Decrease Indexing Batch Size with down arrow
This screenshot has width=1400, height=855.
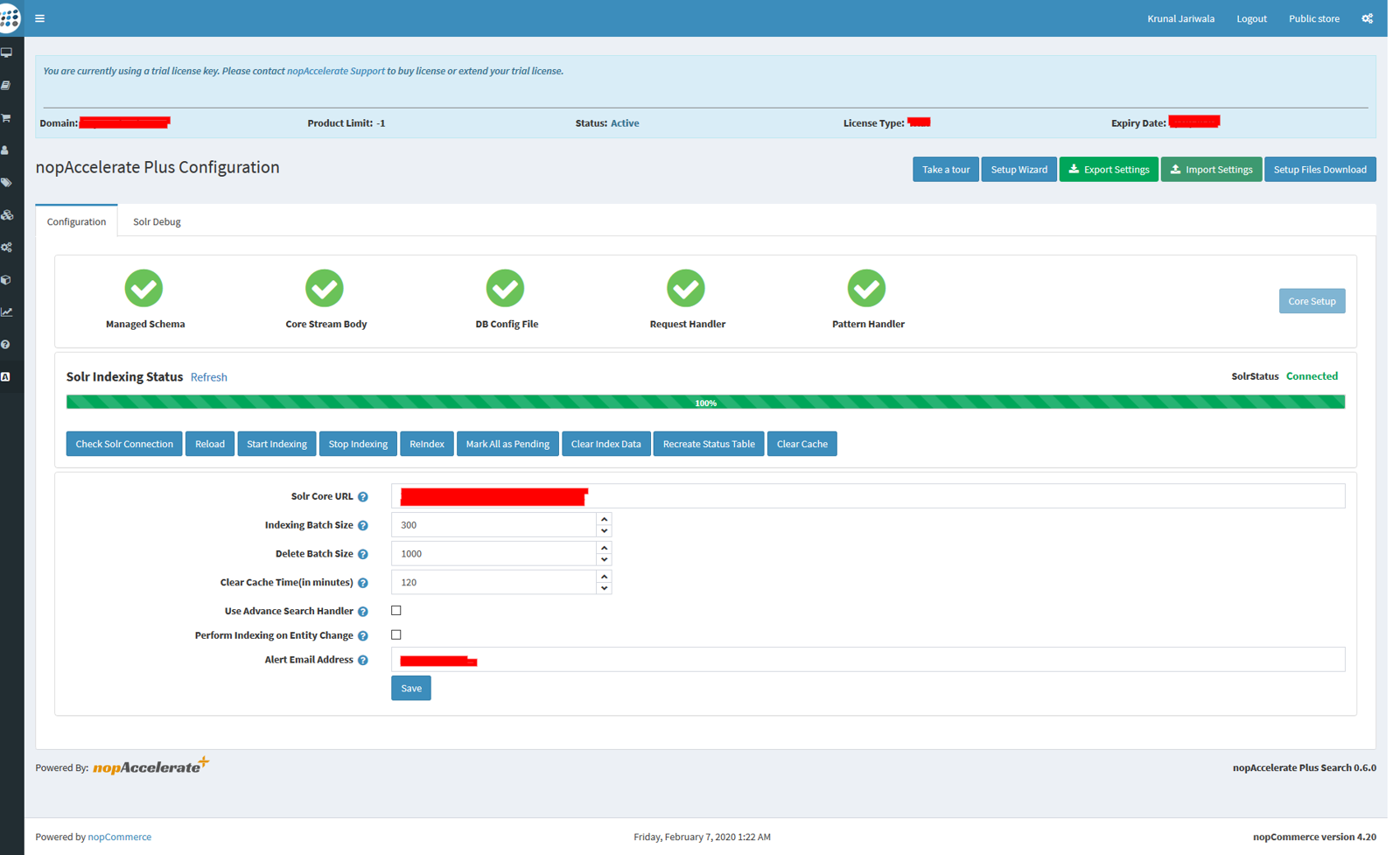point(604,531)
